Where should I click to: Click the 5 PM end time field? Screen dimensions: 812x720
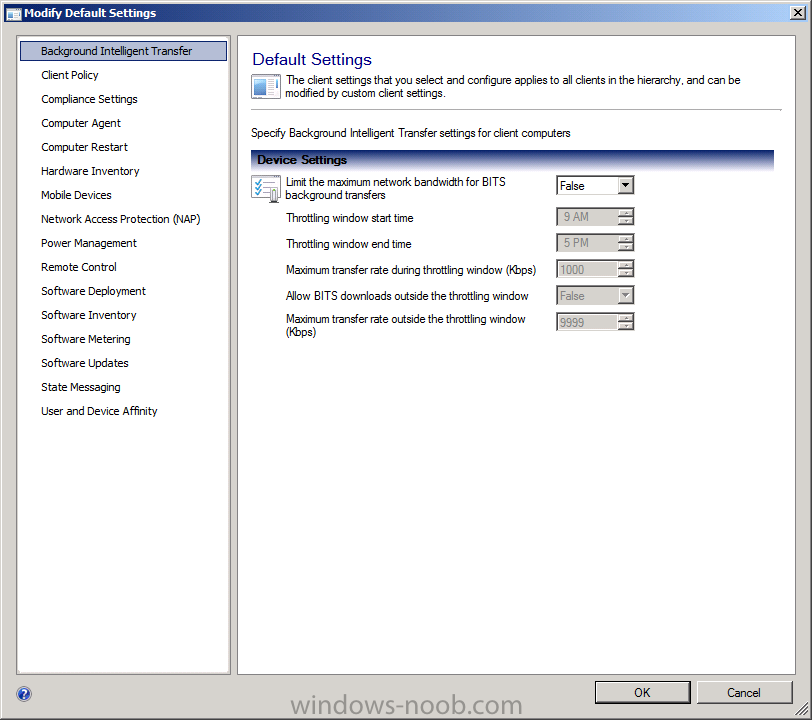tap(587, 243)
